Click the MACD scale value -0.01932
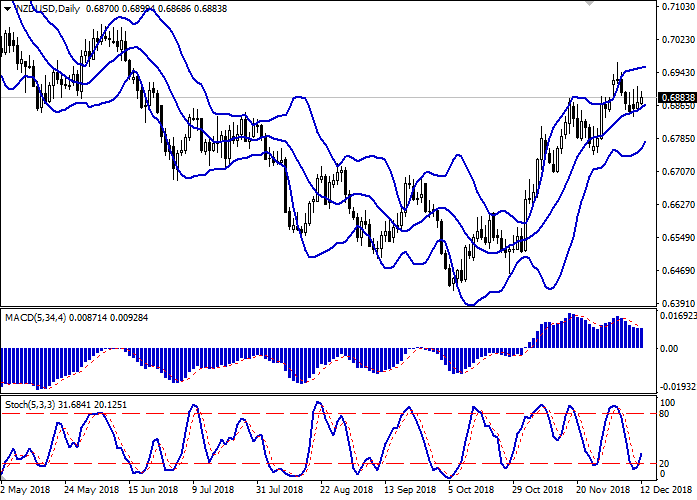 coord(678,387)
